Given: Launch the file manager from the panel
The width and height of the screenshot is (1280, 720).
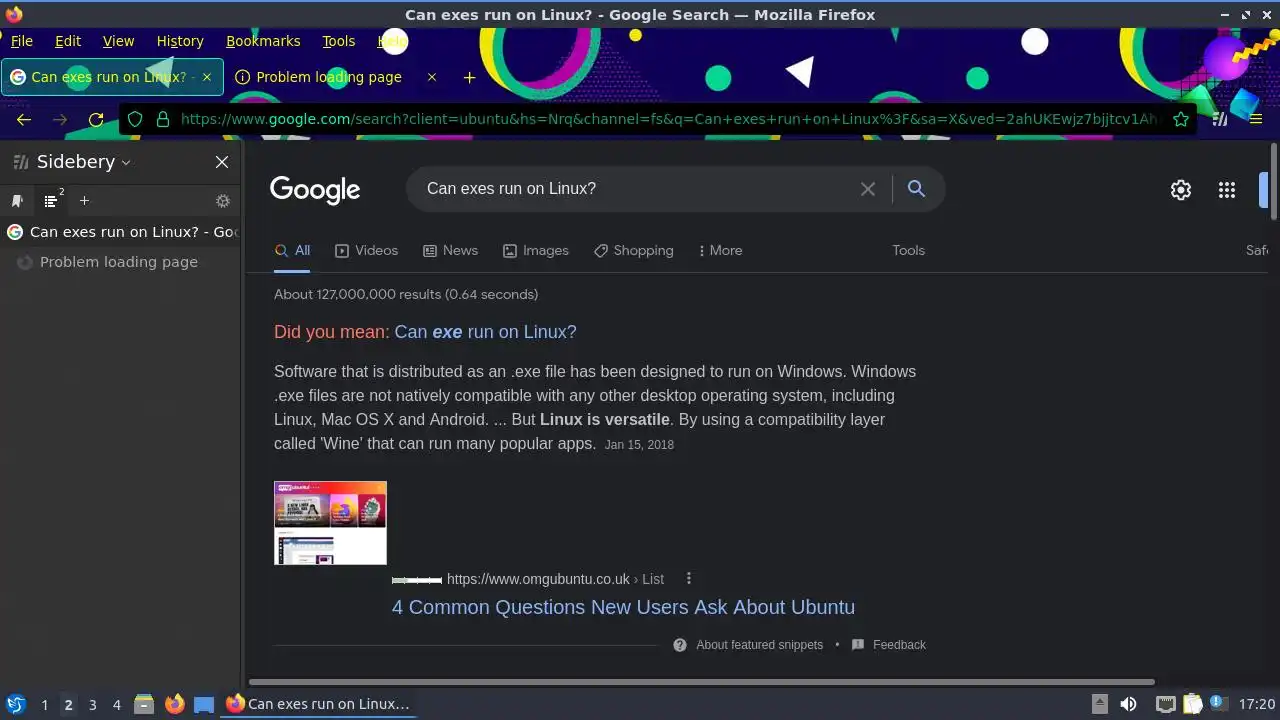Looking at the screenshot, I should pos(144,704).
